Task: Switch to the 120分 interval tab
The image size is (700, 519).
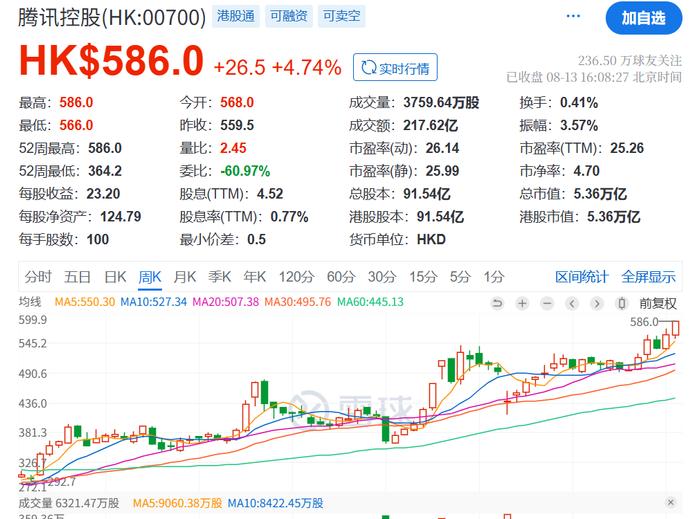Action: coord(296,277)
